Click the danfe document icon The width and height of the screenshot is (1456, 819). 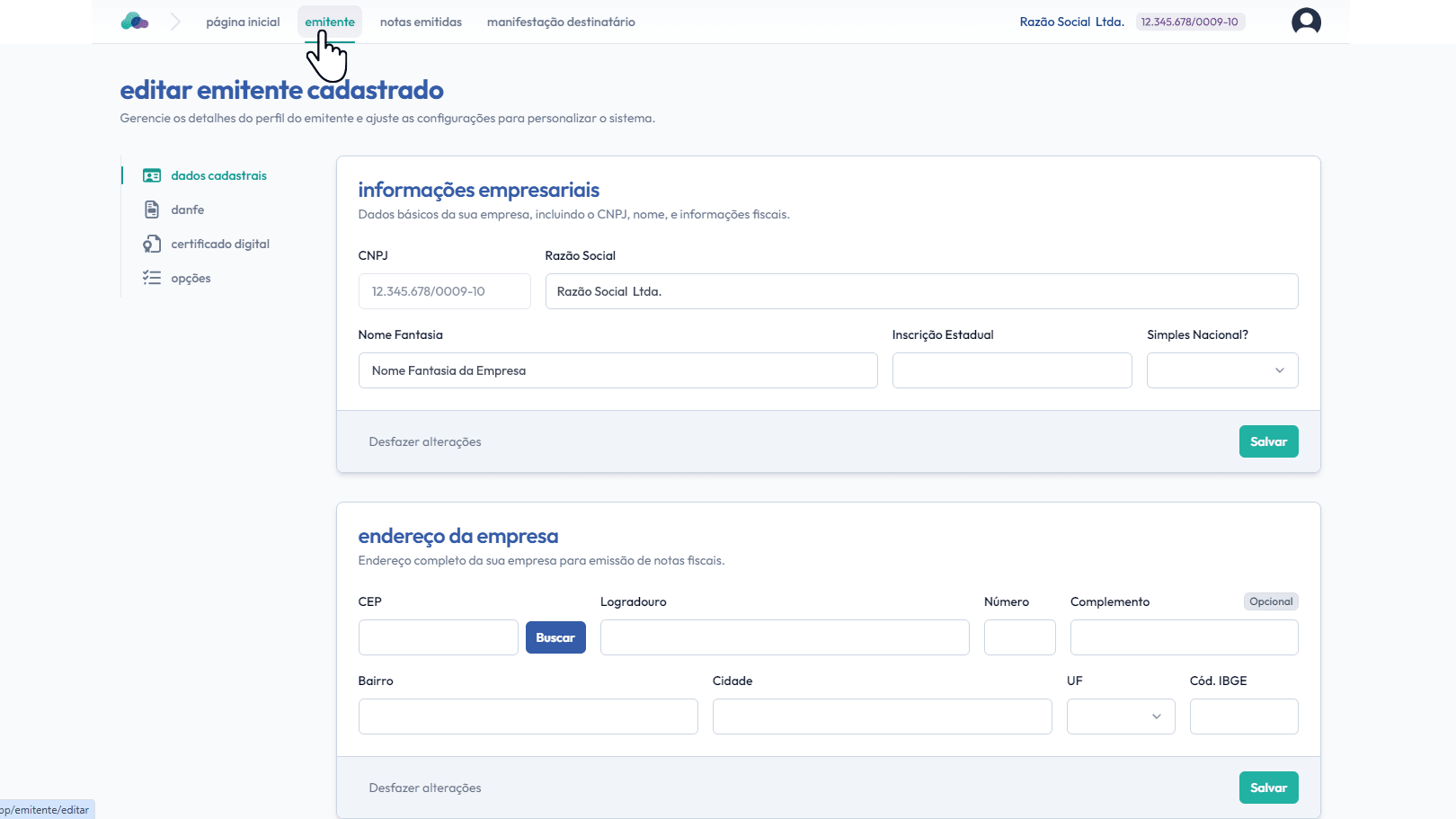[x=152, y=209]
